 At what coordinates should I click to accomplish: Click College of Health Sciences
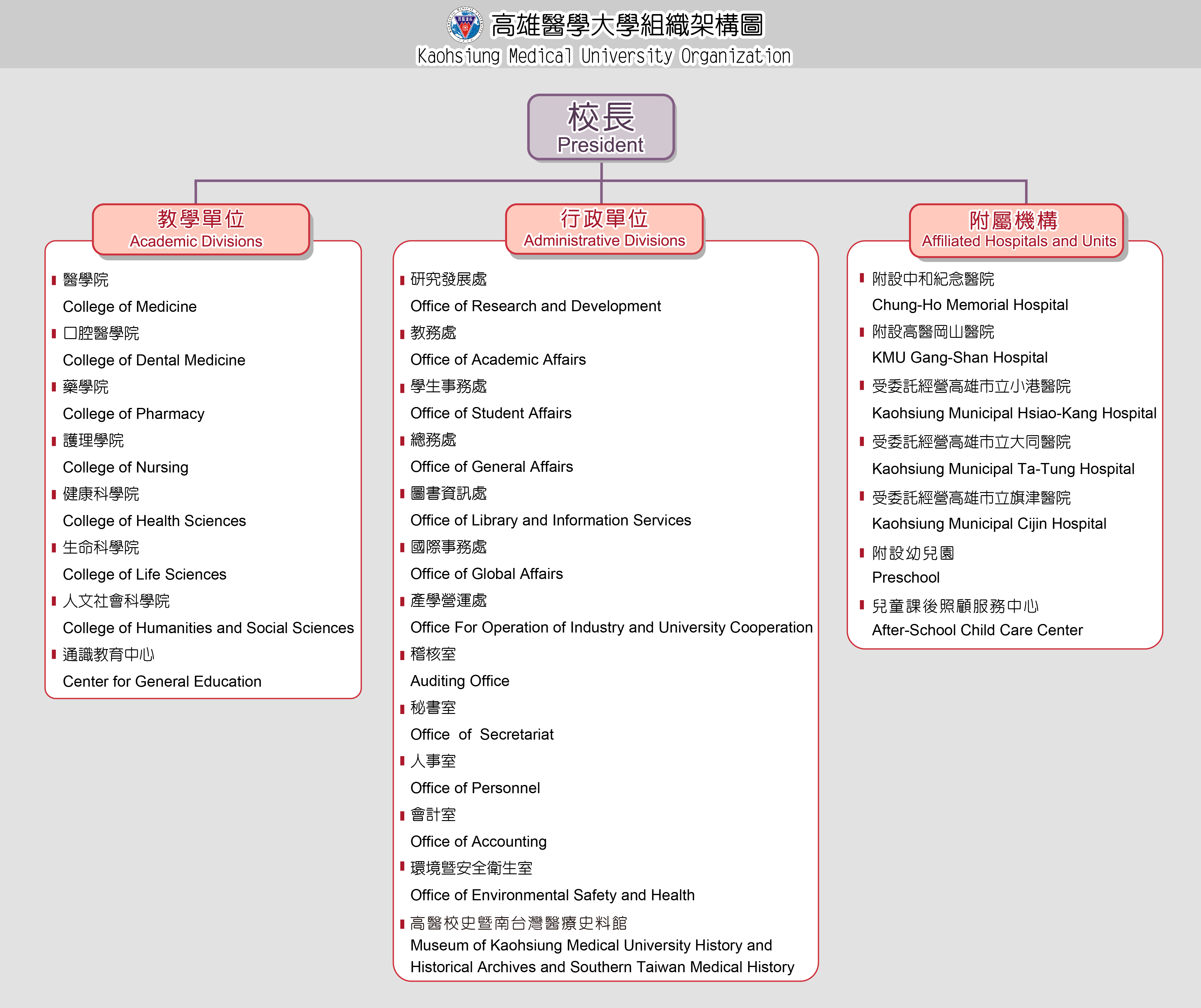(155, 521)
